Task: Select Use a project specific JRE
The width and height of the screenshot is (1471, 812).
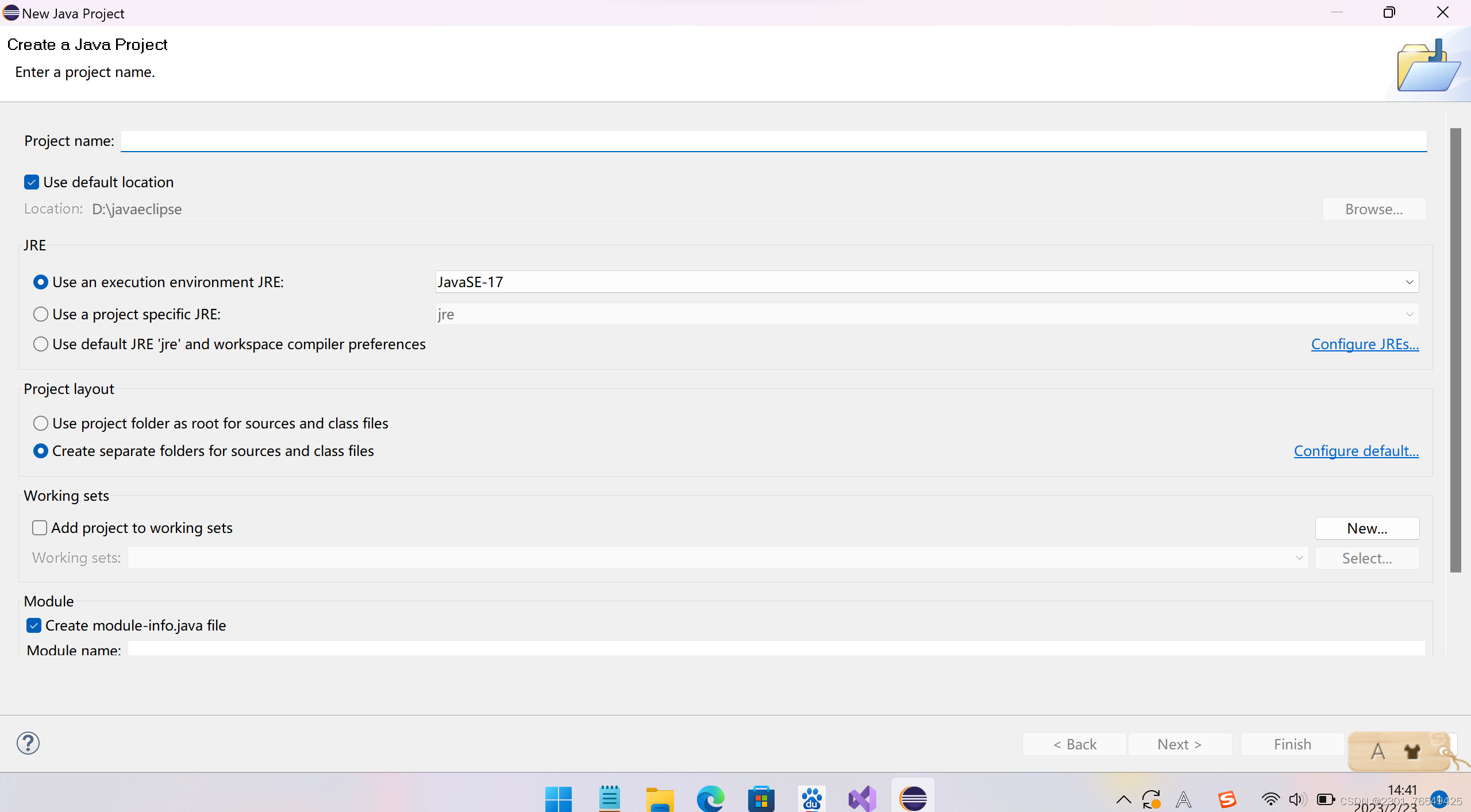Action: [40, 314]
